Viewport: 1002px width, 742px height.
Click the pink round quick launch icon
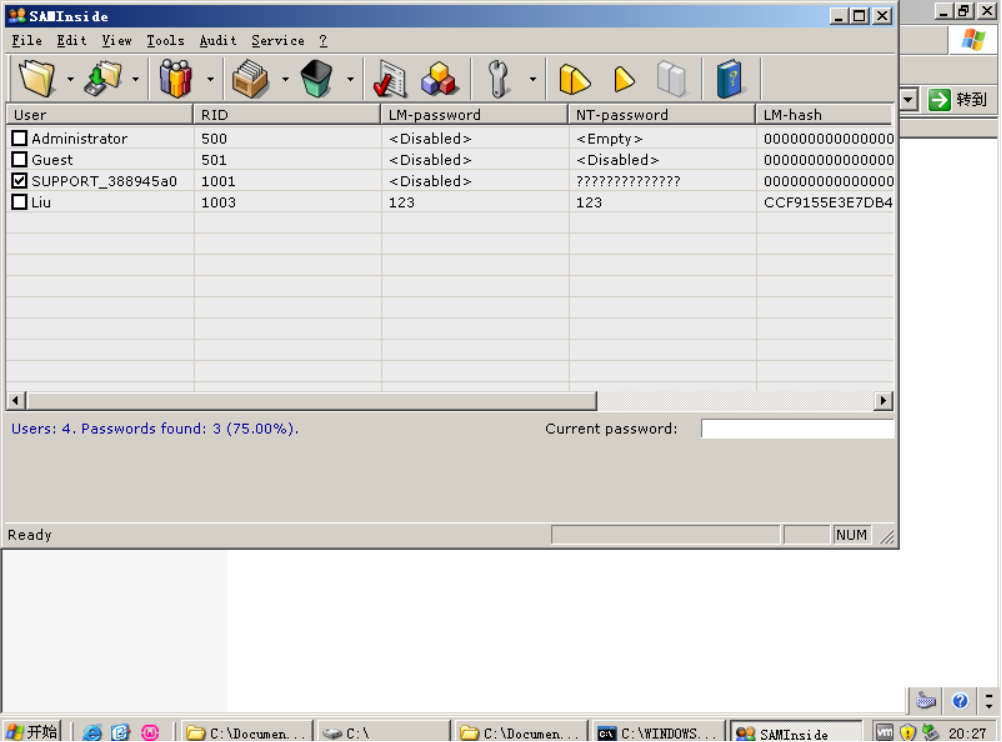[150, 732]
